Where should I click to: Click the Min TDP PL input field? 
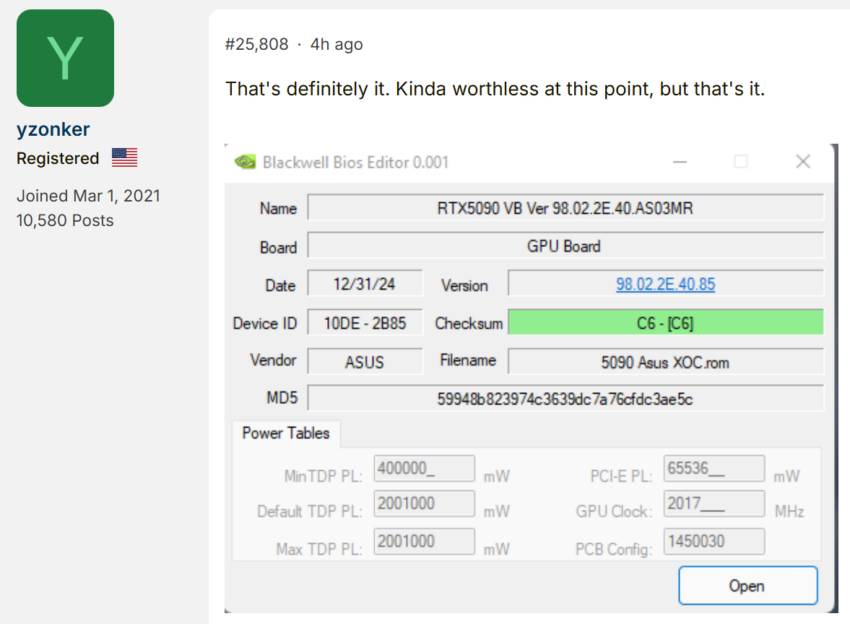pos(424,469)
